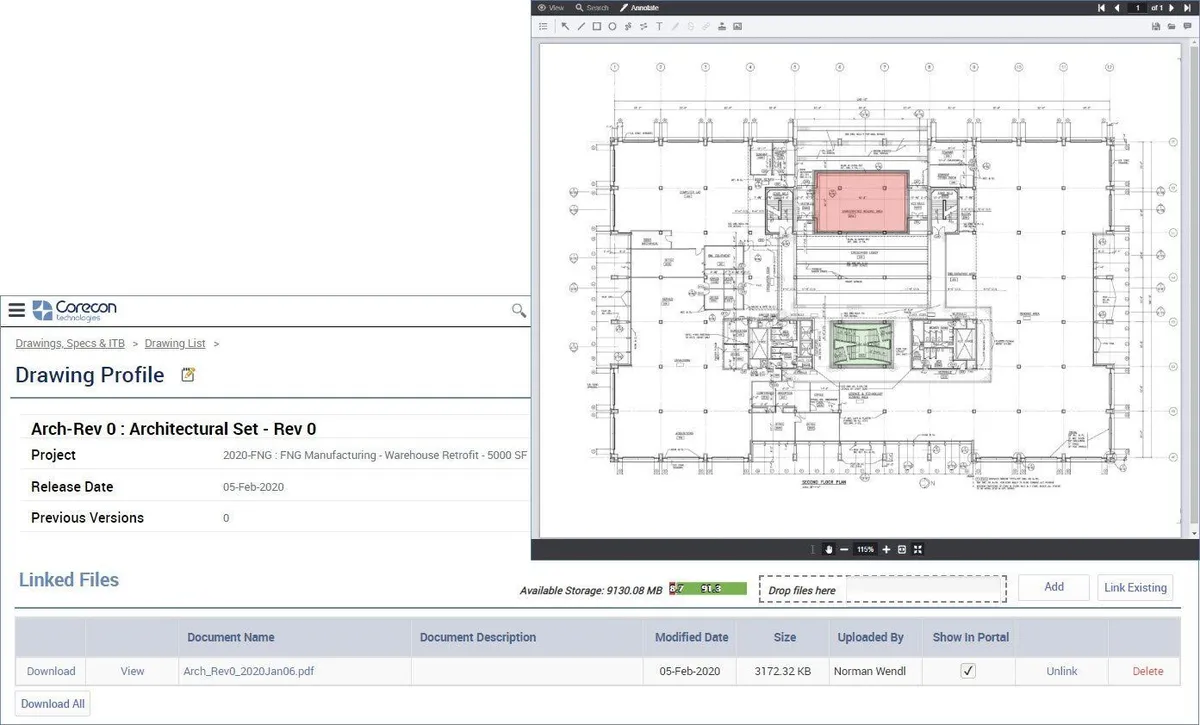Click the Add button
The image size is (1200, 725).
1054,587
